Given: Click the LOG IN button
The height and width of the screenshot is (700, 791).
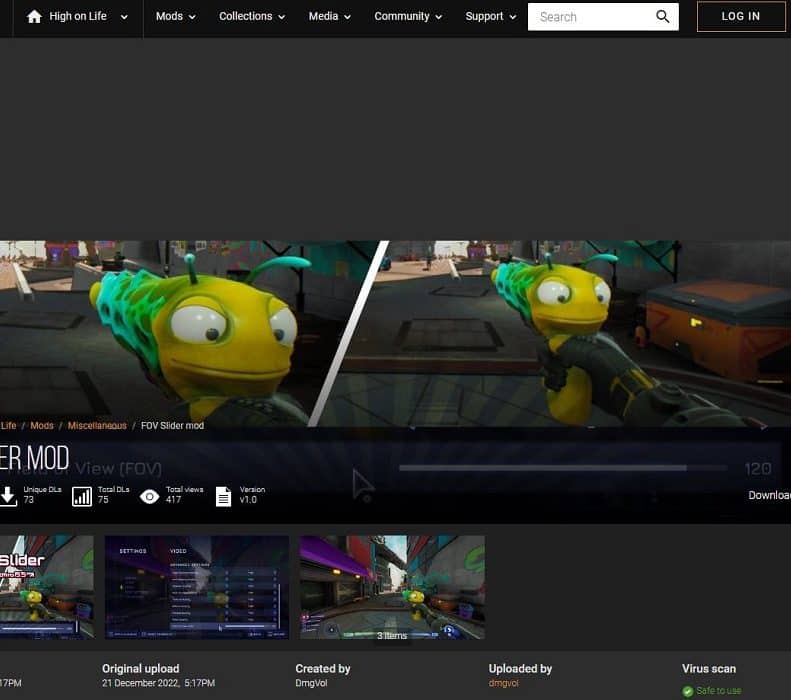Looking at the screenshot, I should (x=741, y=17).
